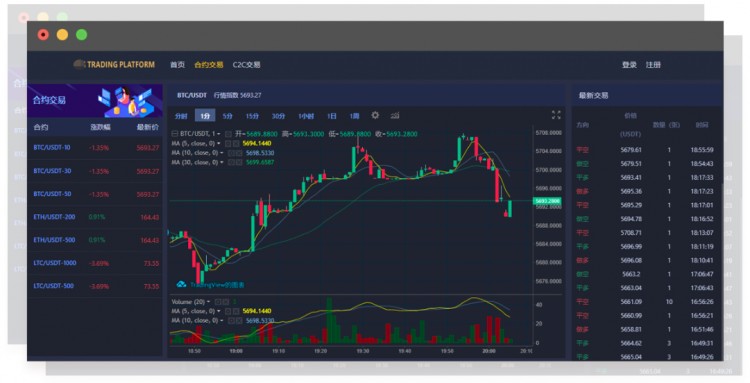Viewport: 750px width, 383px height.
Task: Expand BTC/USDT, 1 legend dropdown arrow
Action: [x=219, y=134]
